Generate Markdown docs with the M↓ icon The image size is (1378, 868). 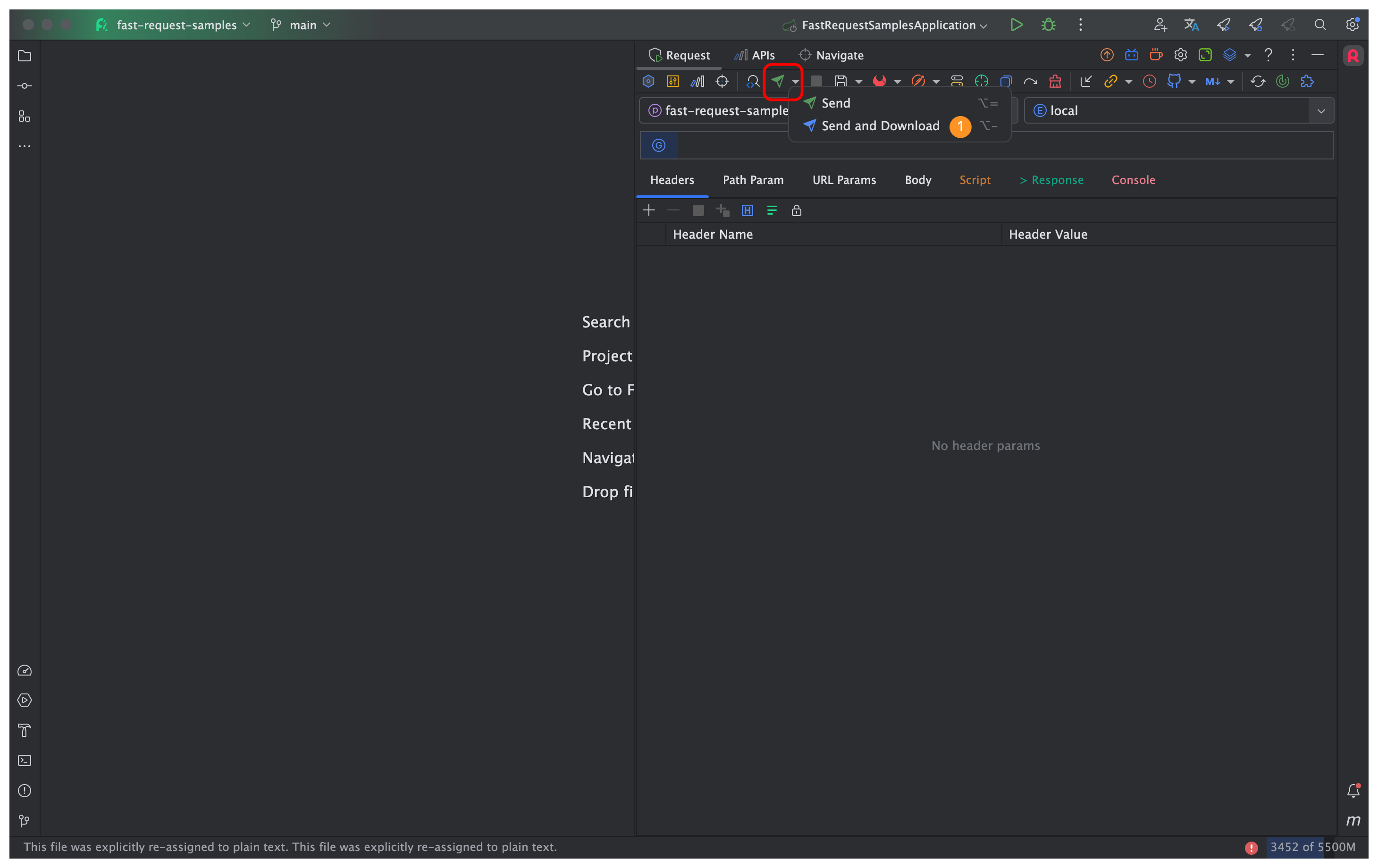click(x=1214, y=81)
